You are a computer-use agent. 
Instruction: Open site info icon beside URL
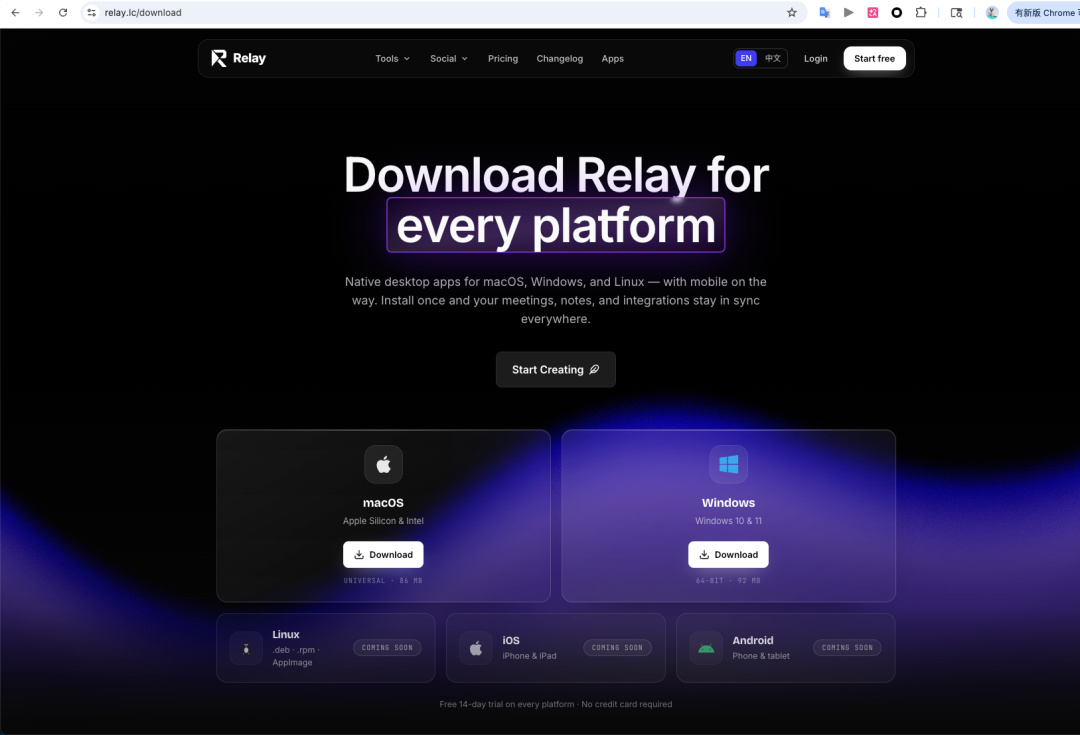92,12
